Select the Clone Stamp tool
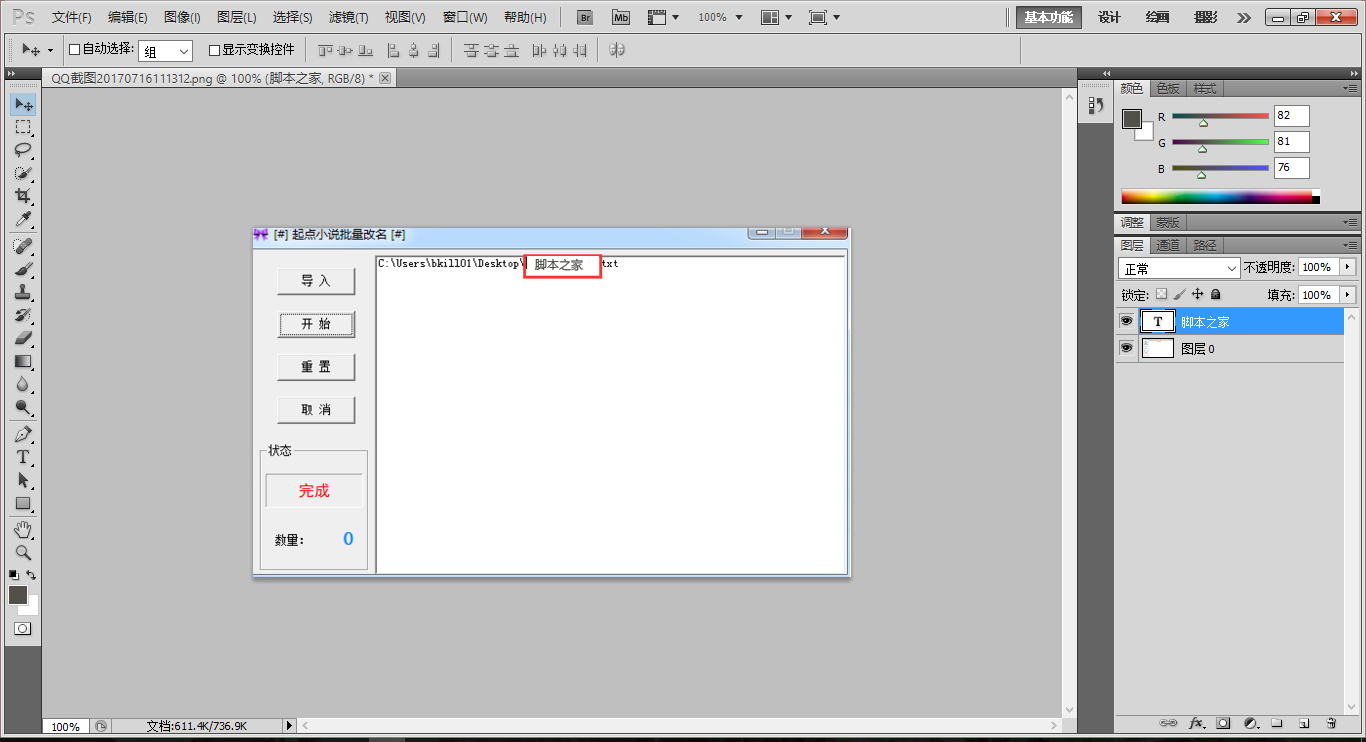 [x=23, y=292]
